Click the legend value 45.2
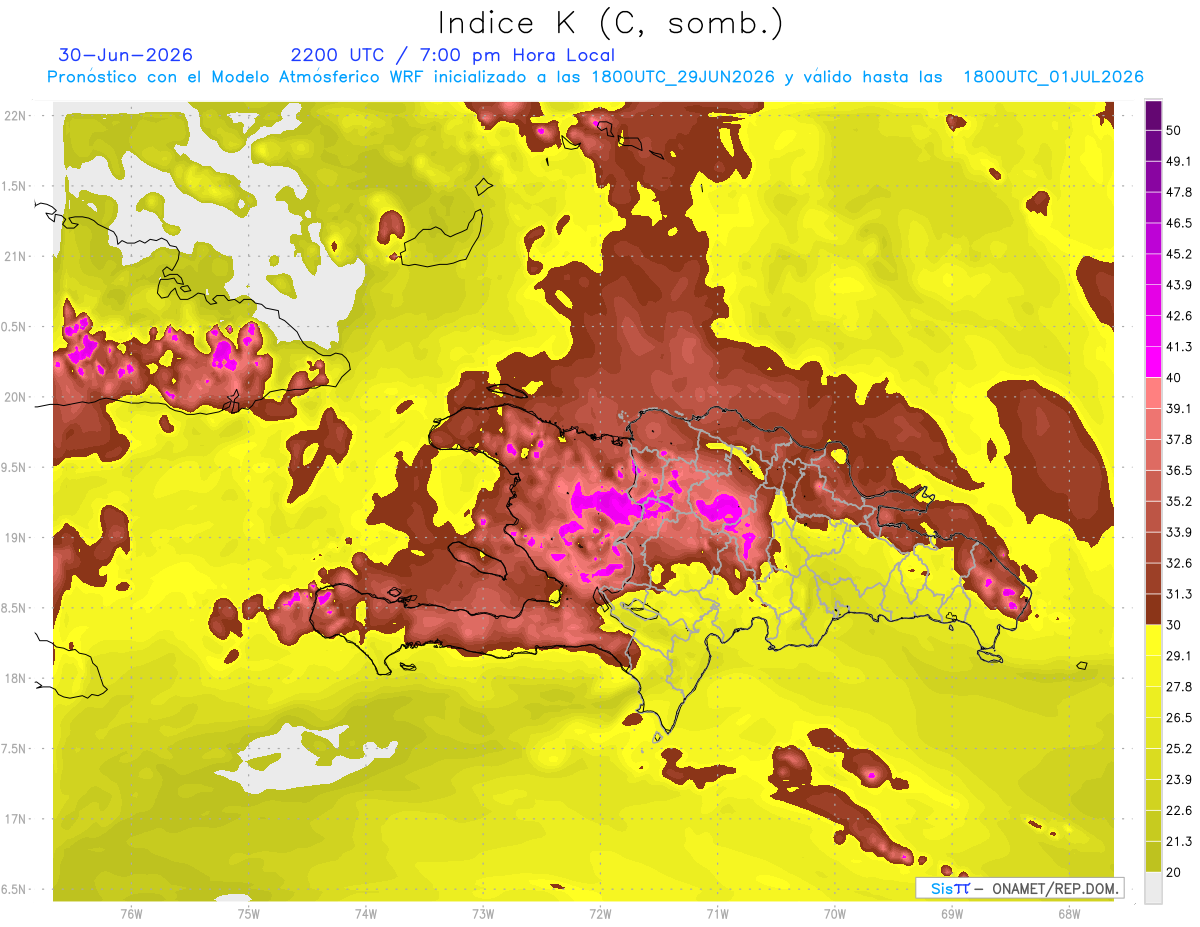Image resolution: width=1200 pixels, height=927 pixels. 1179,255
